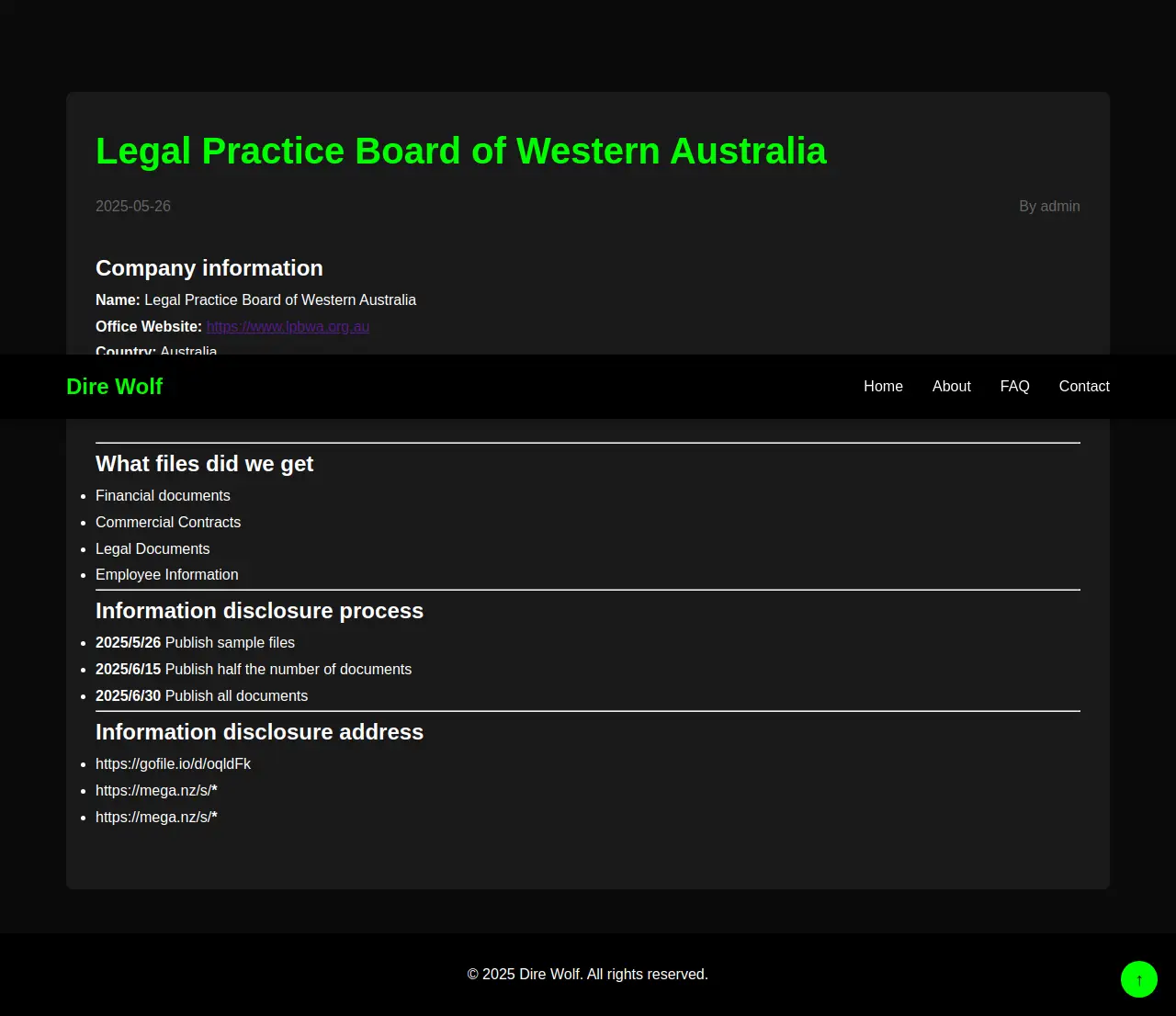Click the Information disclosure process heading
This screenshot has width=1176, height=1016.
coord(259,611)
